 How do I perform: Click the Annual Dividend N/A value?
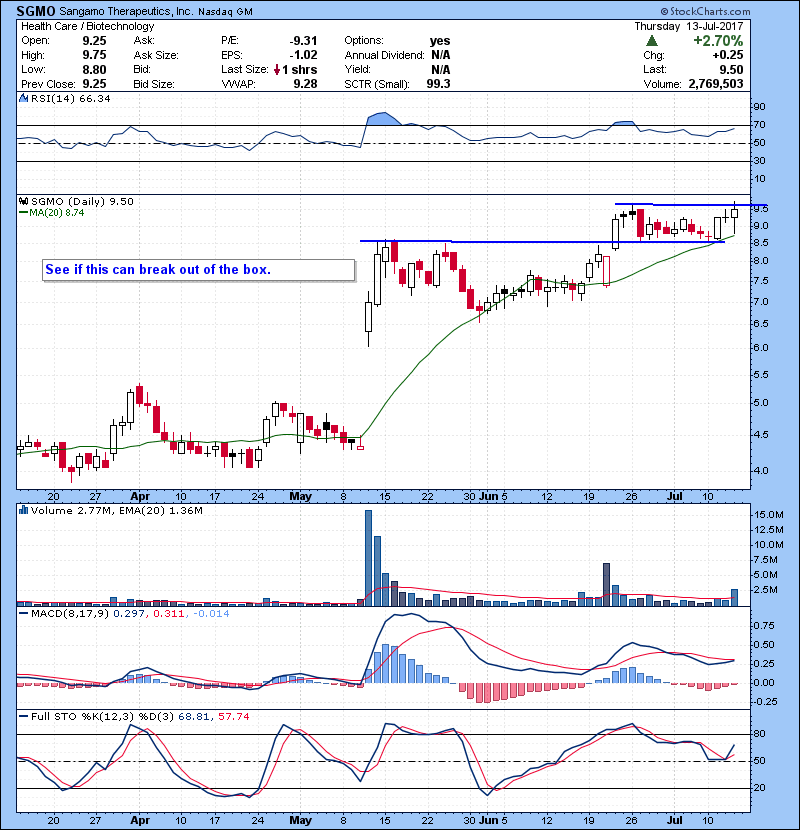click(441, 55)
